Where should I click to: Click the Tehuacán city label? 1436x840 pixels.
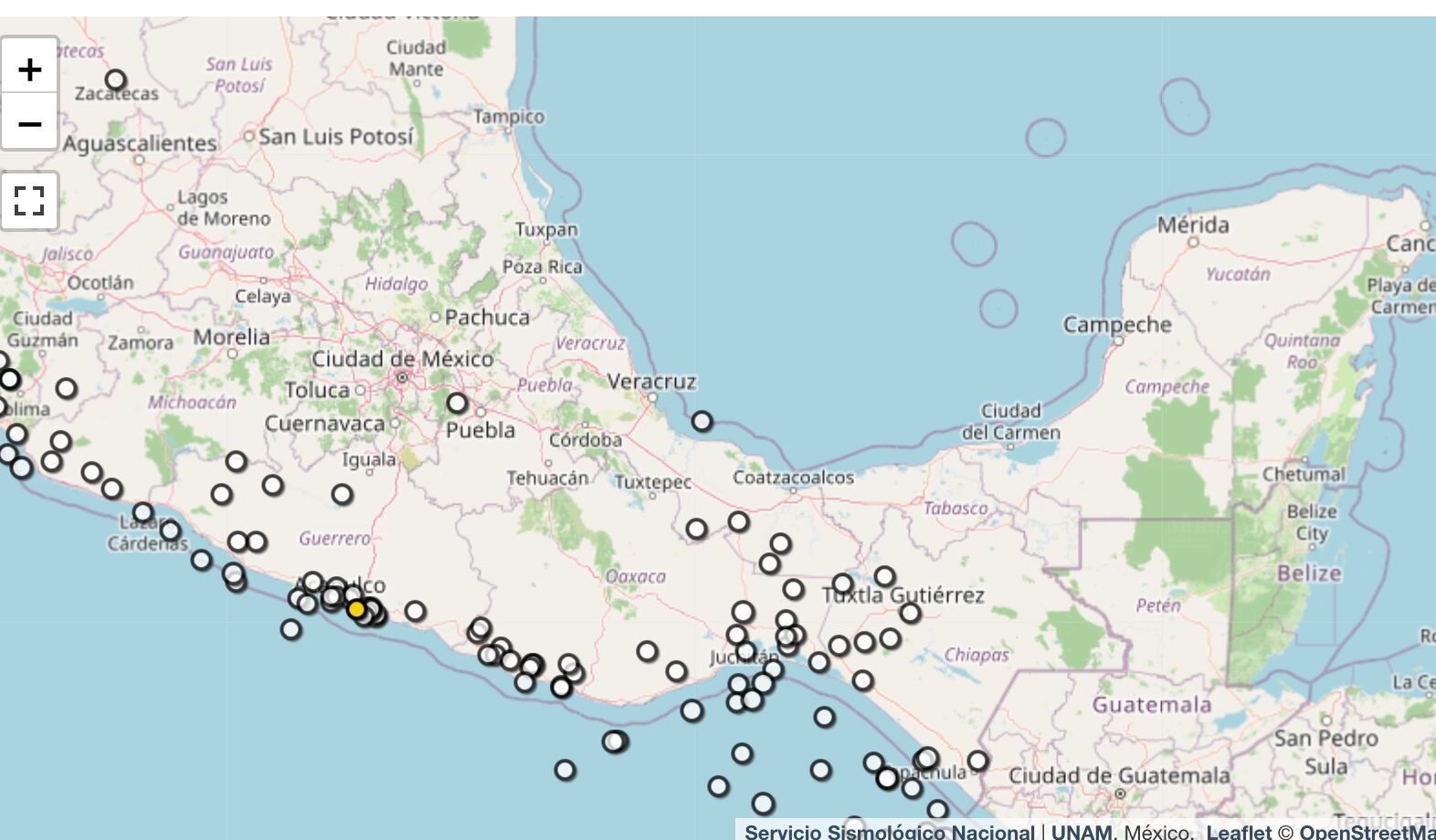[548, 478]
